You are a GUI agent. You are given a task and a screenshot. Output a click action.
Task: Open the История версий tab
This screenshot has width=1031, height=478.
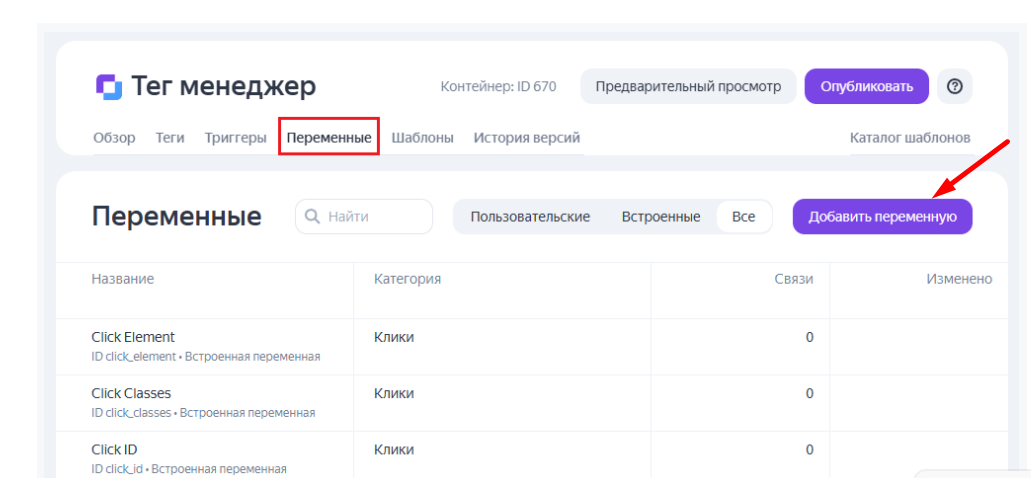point(527,138)
